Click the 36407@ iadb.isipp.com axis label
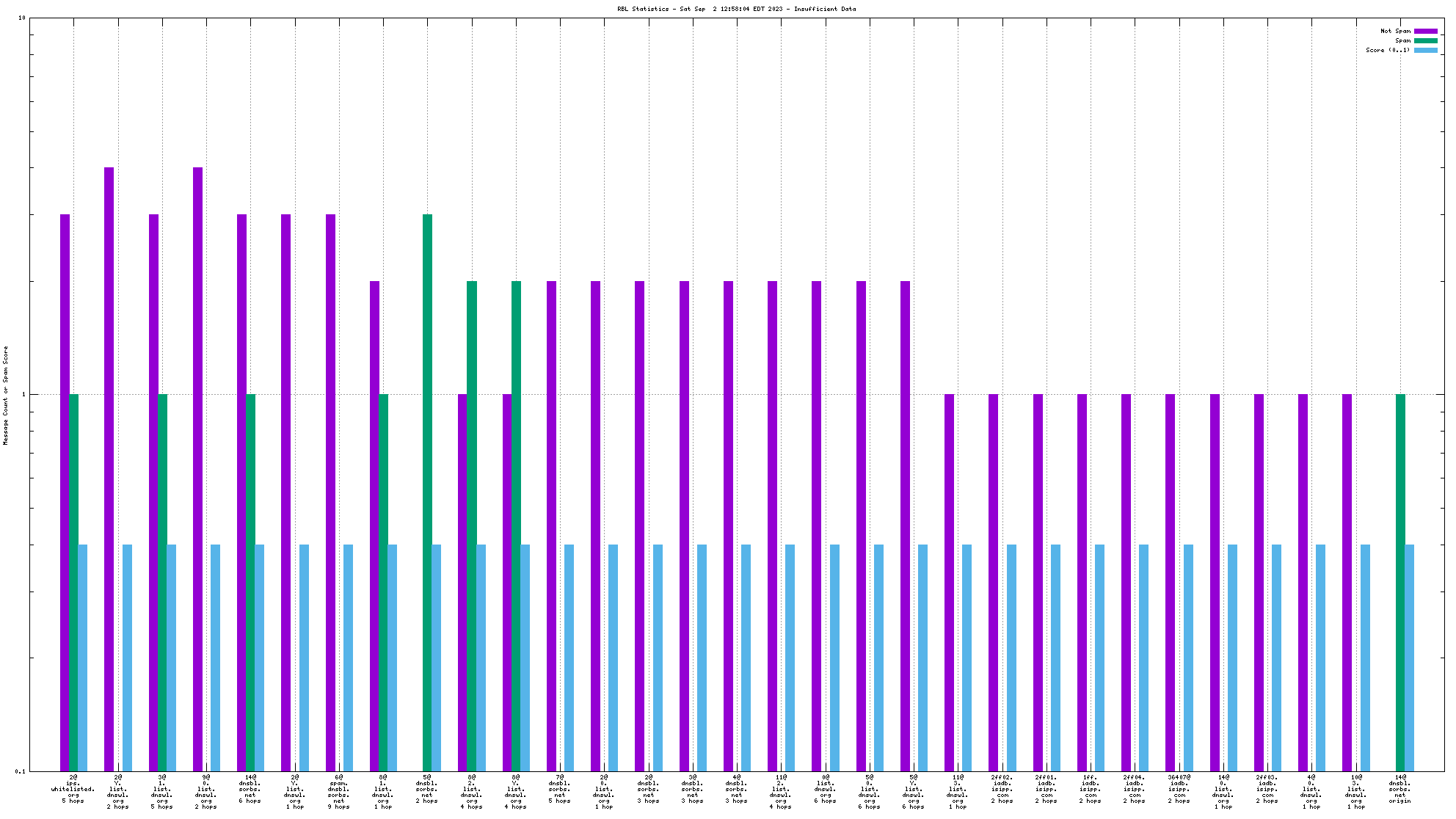This screenshot has height=819, width=1456. coord(1179,789)
